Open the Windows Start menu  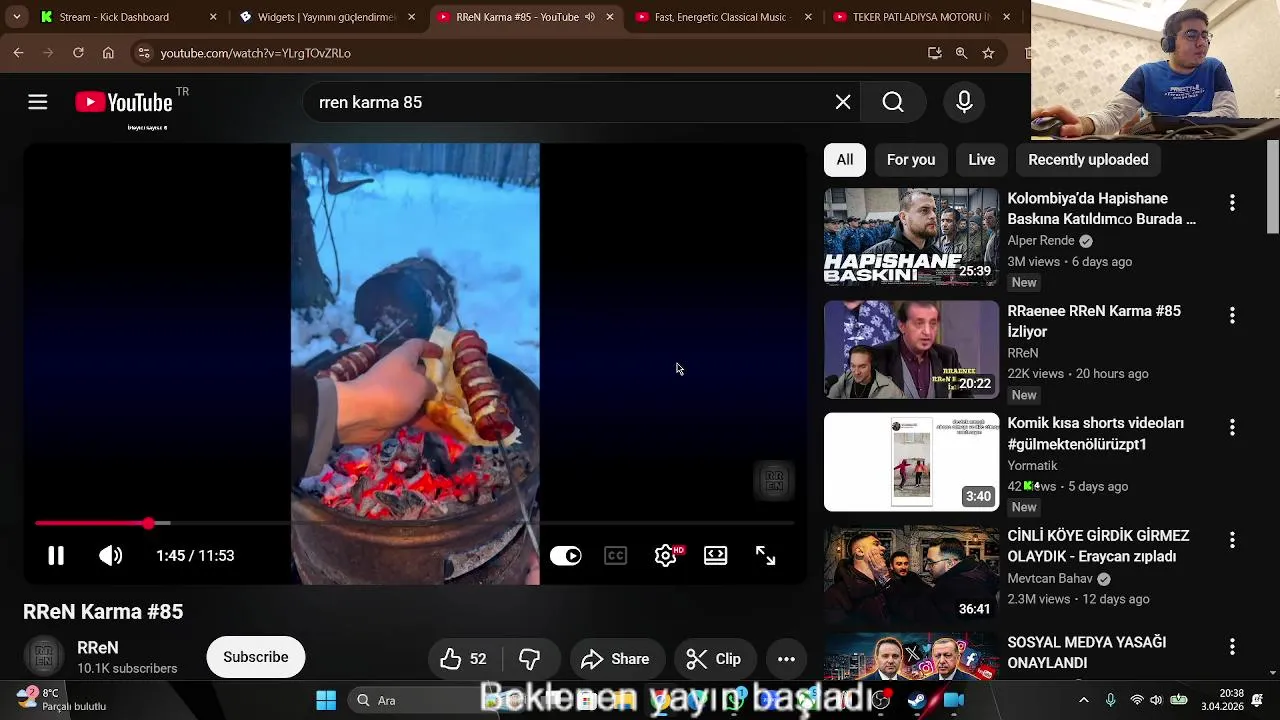(326, 700)
